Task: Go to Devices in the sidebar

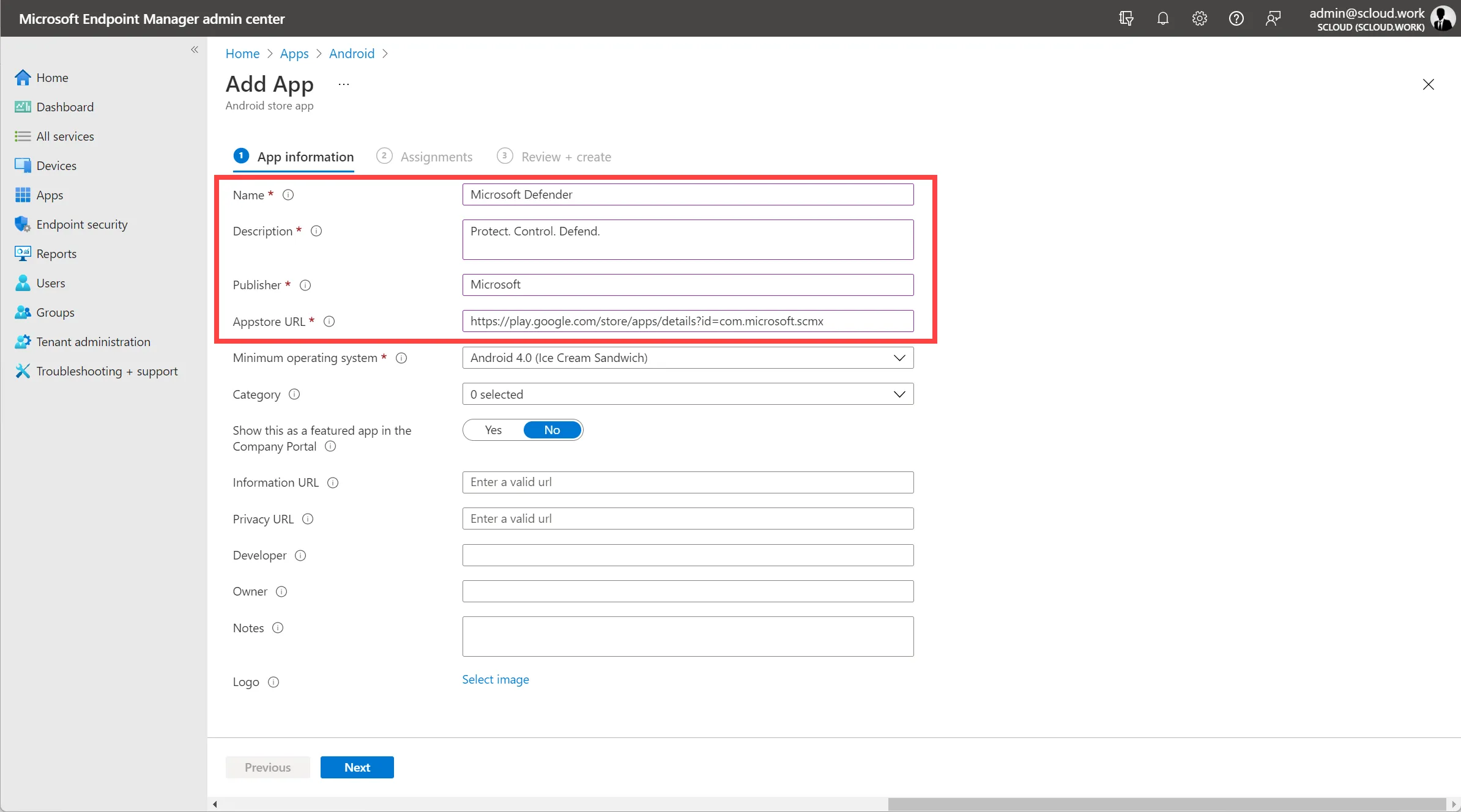Action: click(46, 166)
